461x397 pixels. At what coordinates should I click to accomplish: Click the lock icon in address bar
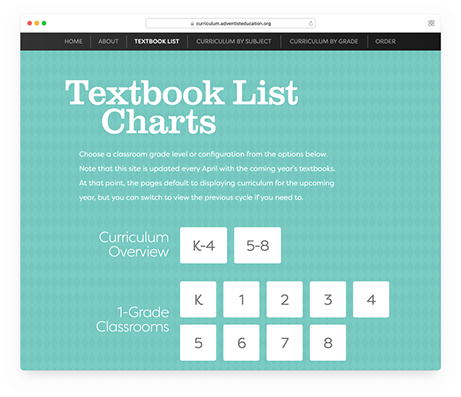coord(192,24)
